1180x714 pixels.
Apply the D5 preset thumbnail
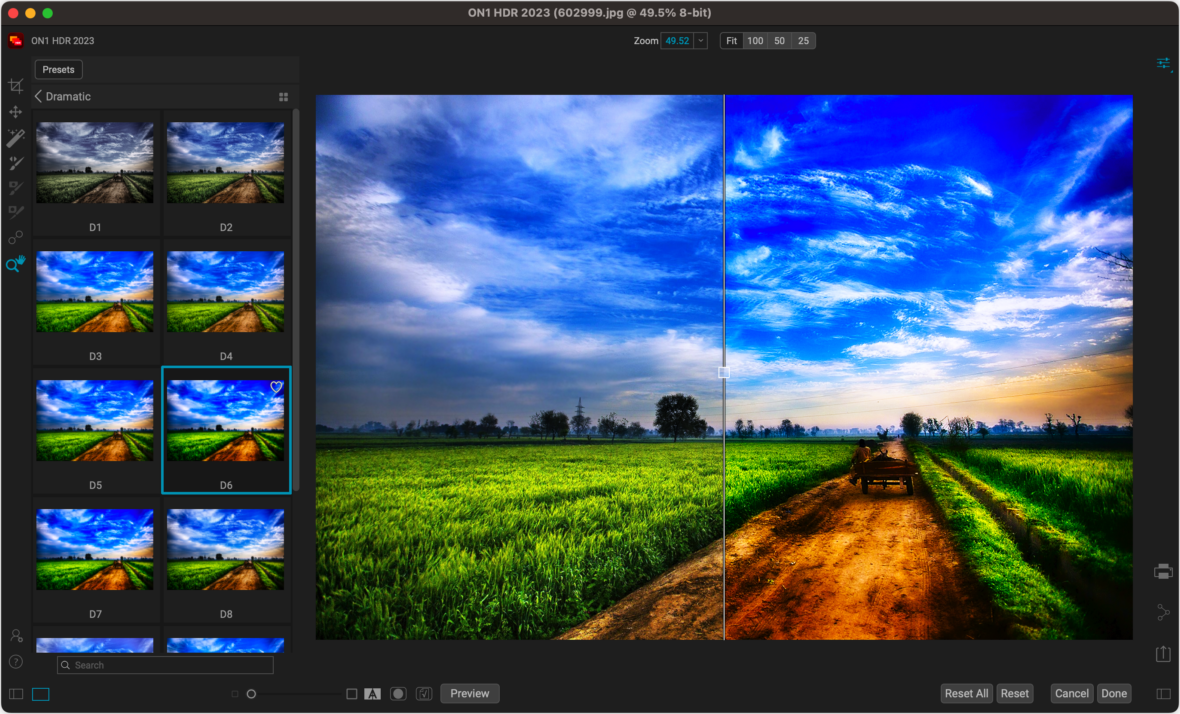95,421
